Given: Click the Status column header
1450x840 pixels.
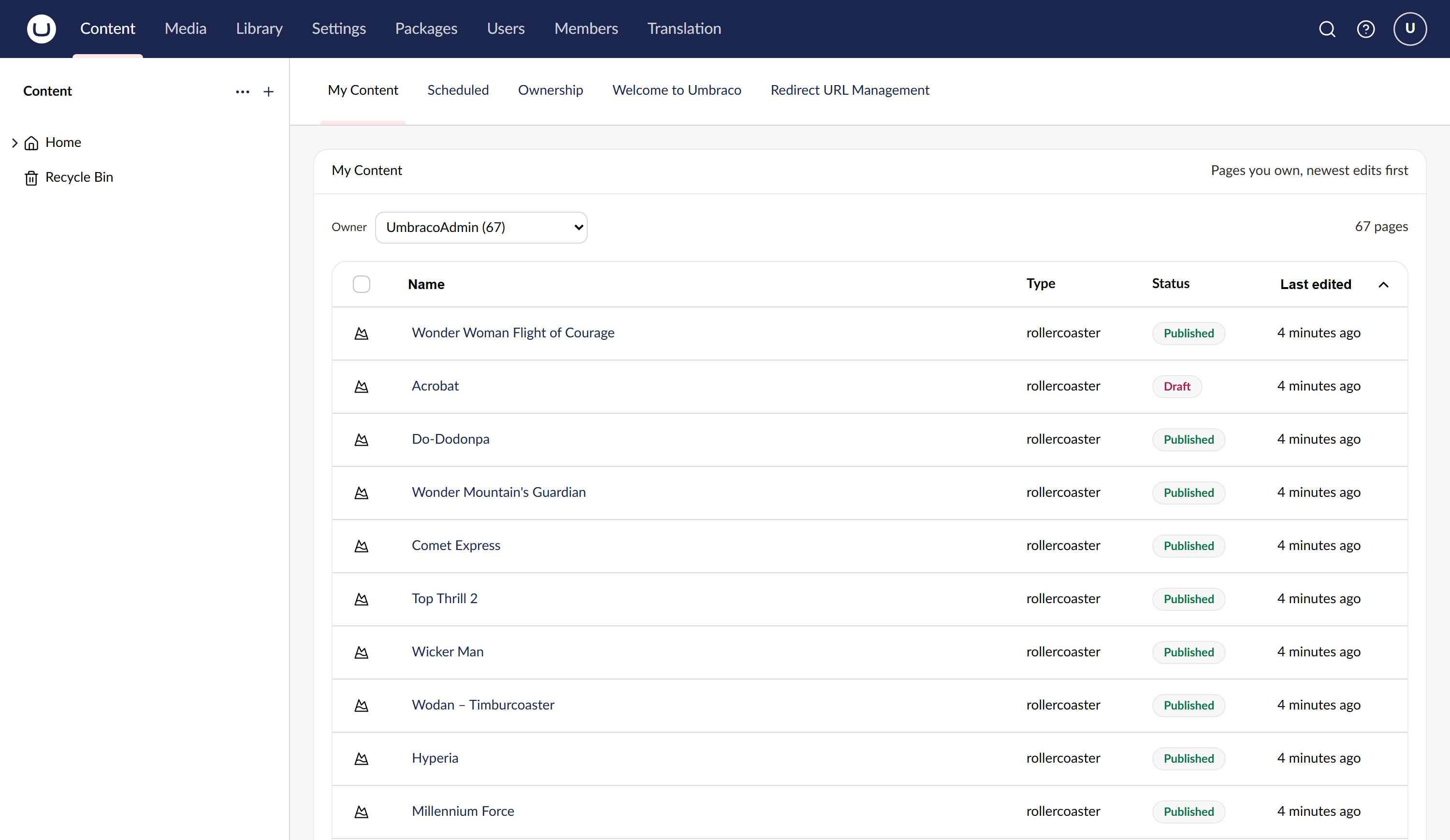Looking at the screenshot, I should coord(1170,284).
